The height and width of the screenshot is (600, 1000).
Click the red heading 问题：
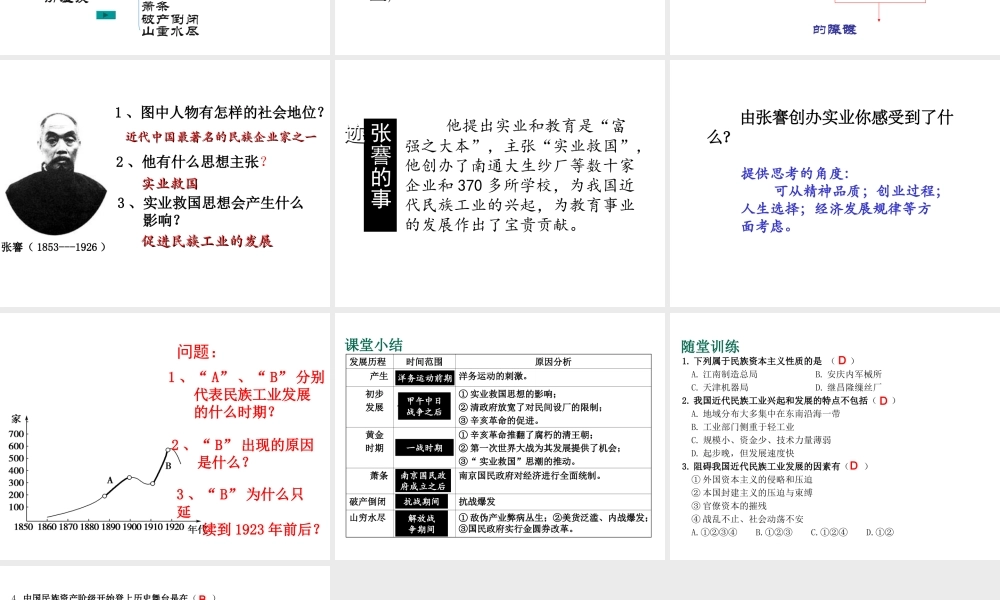point(197,352)
